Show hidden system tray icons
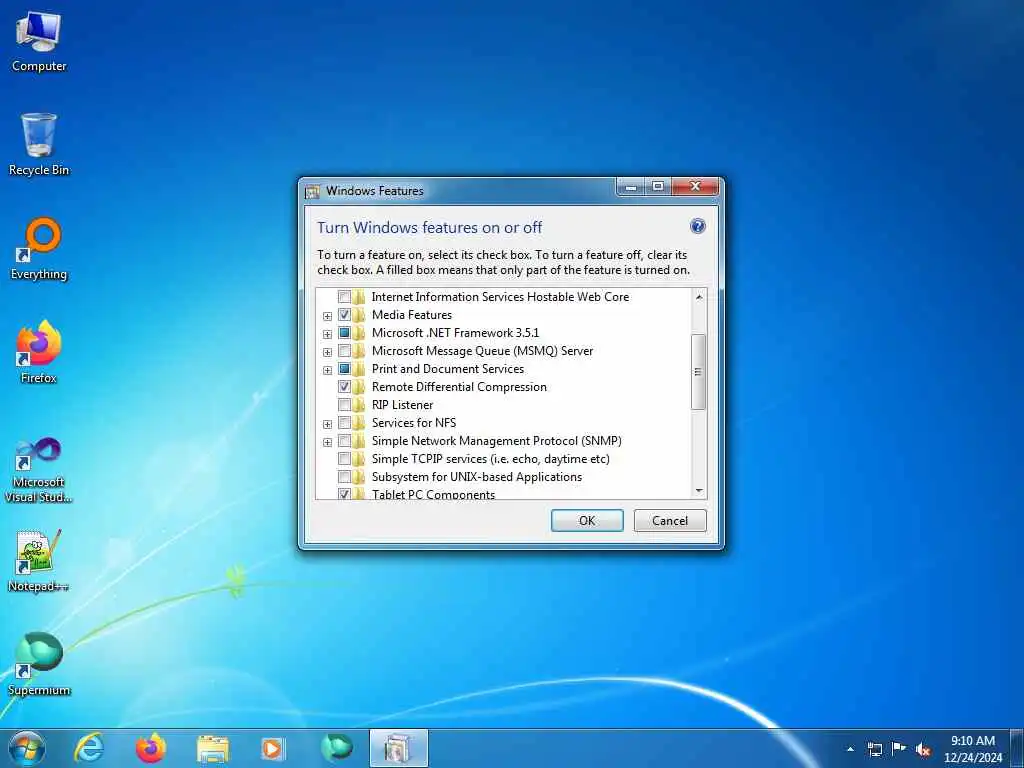This screenshot has width=1024, height=768. [x=850, y=749]
